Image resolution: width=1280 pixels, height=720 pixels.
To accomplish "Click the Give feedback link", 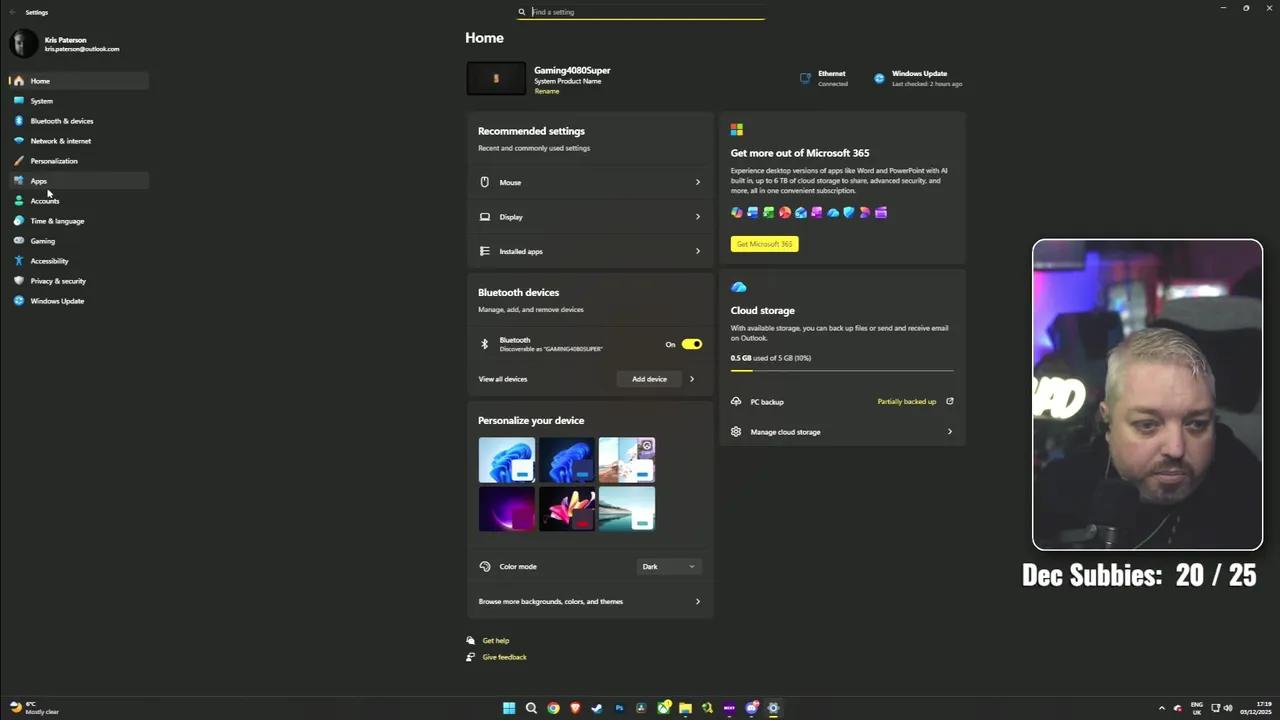I will (x=504, y=657).
